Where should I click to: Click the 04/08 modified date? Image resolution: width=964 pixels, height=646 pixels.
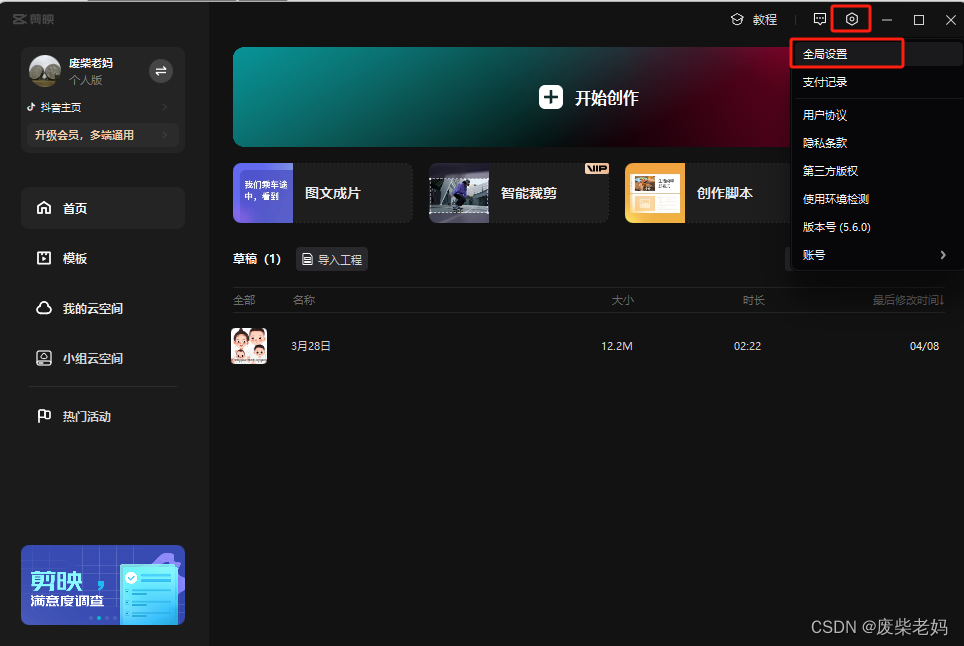click(925, 346)
